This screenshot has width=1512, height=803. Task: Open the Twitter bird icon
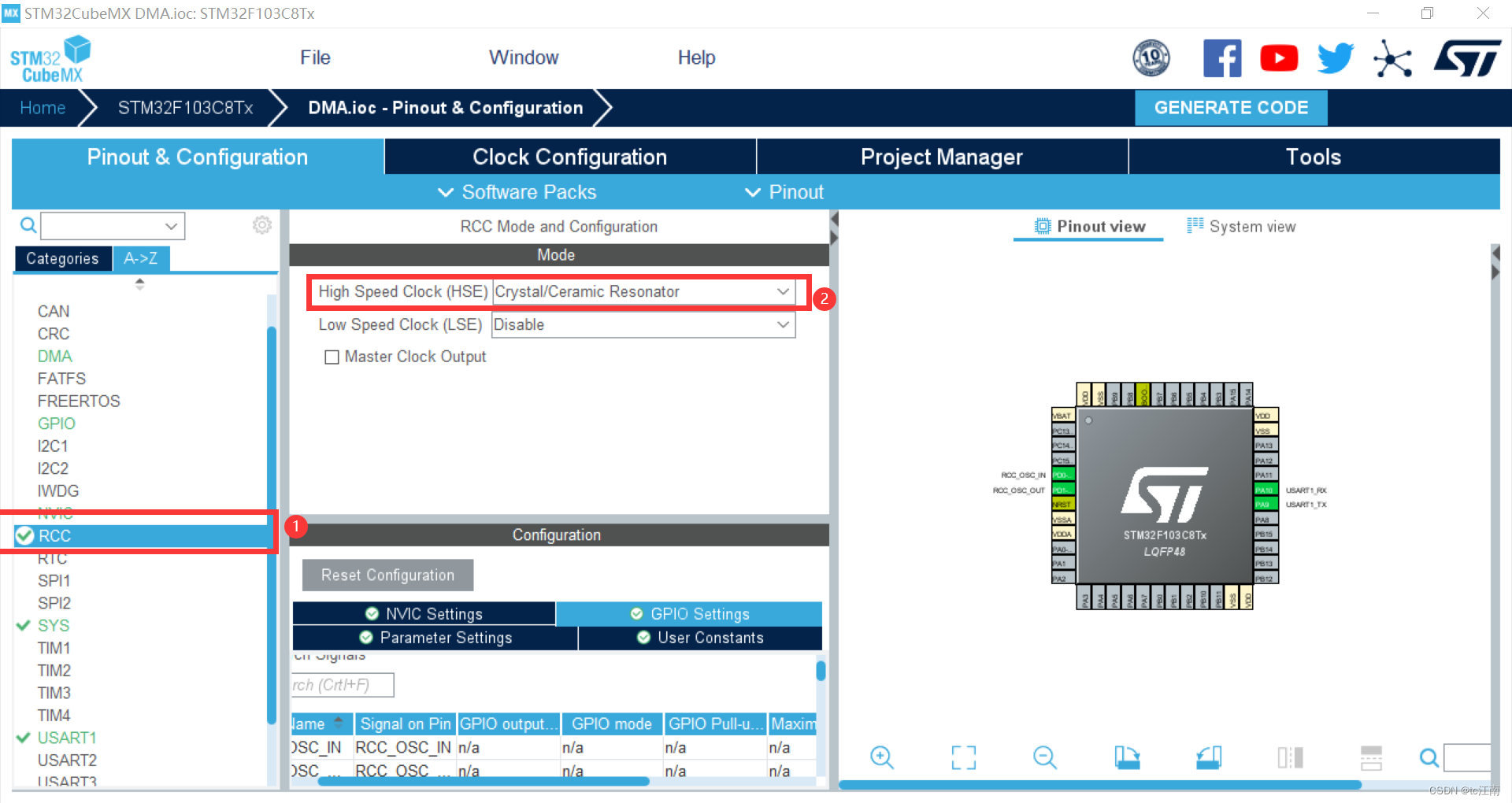click(1336, 58)
